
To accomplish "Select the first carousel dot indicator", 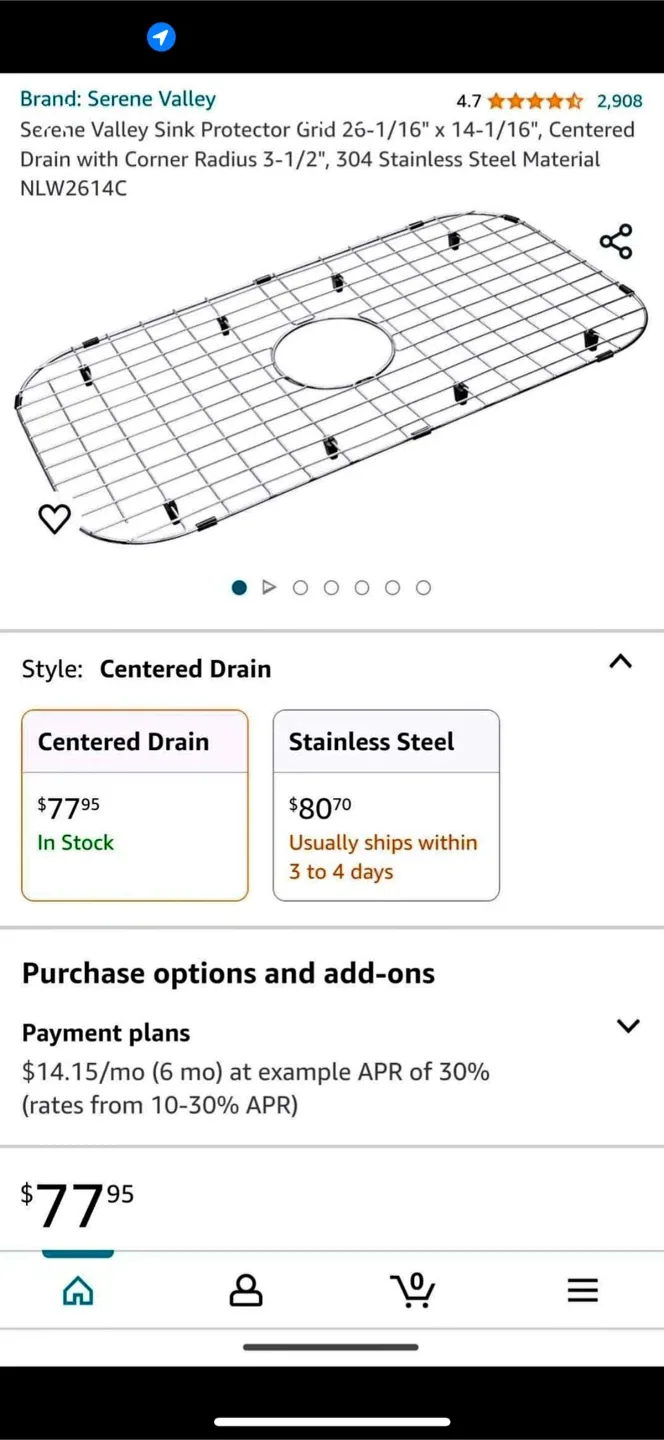I will (239, 587).
